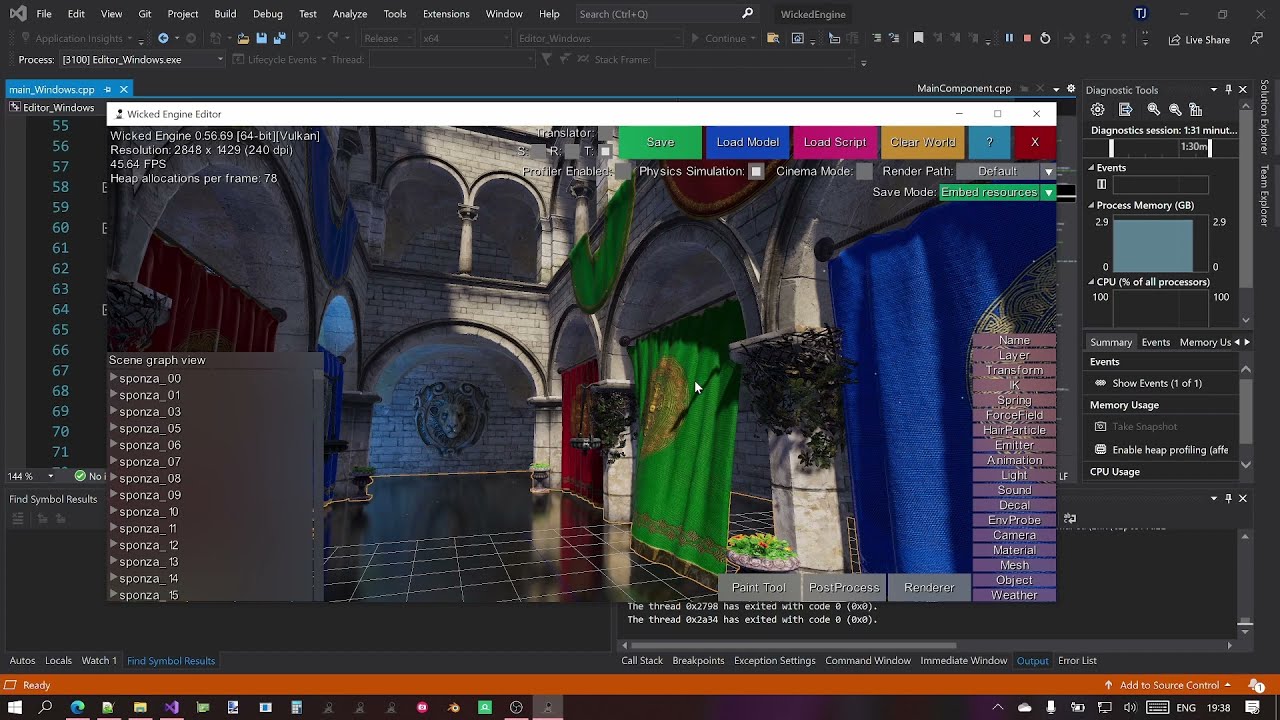Switch to the Events tab
The width and height of the screenshot is (1280, 720).
tap(1155, 342)
